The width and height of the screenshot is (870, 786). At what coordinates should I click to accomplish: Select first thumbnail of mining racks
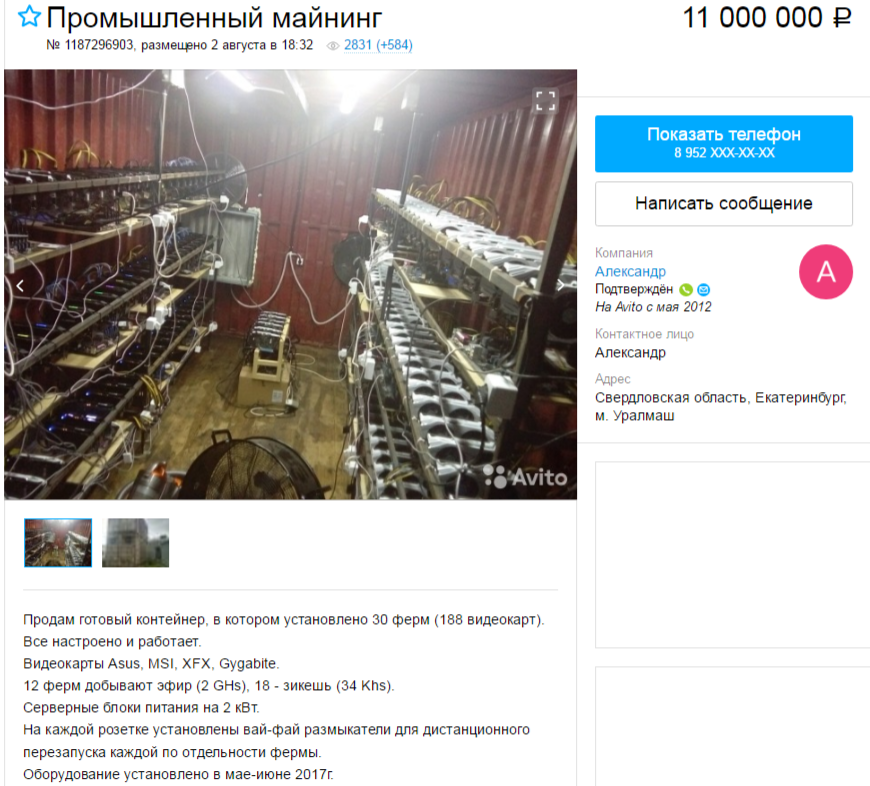(58, 542)
